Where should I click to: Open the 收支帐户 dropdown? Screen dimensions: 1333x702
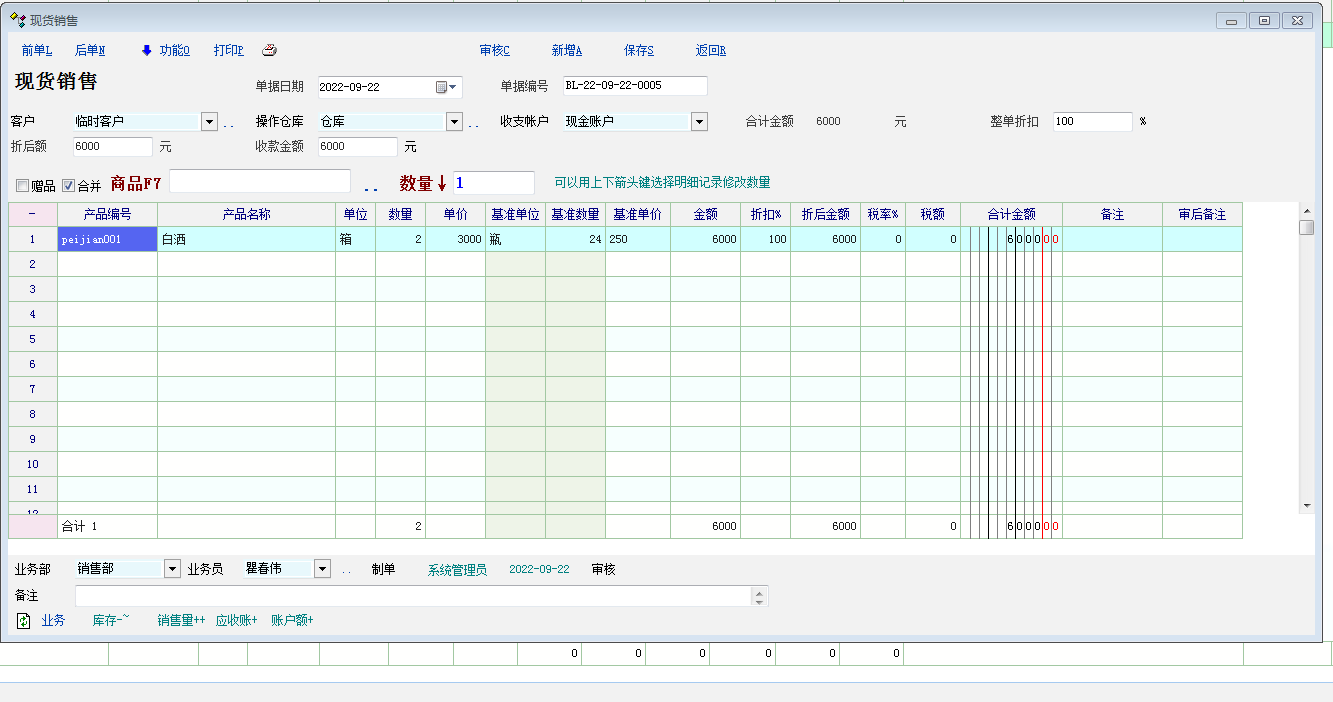699,122
